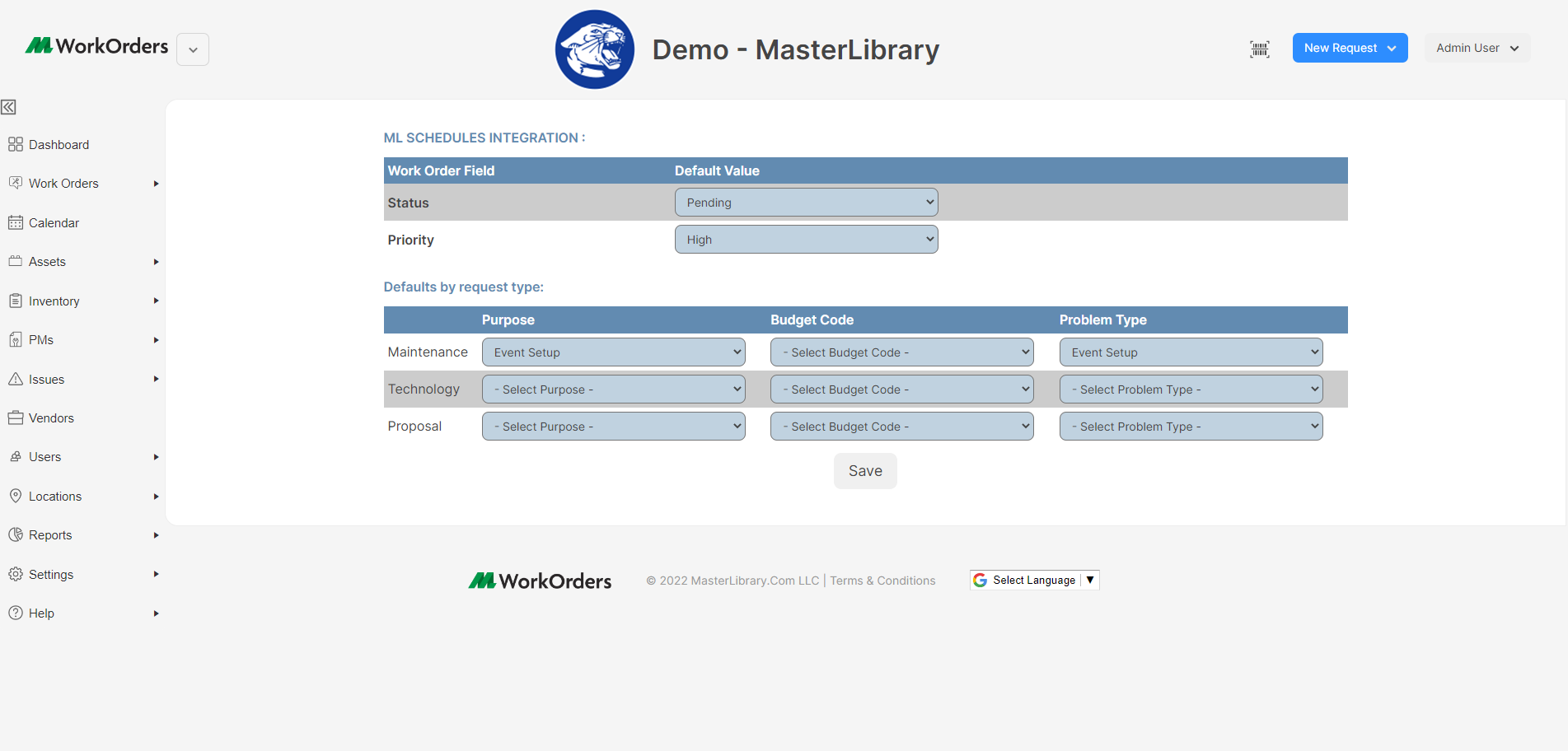1568x751 pixels.
Task: Click the Demo MasterLibrary panther logo
Action: [595, 49]
